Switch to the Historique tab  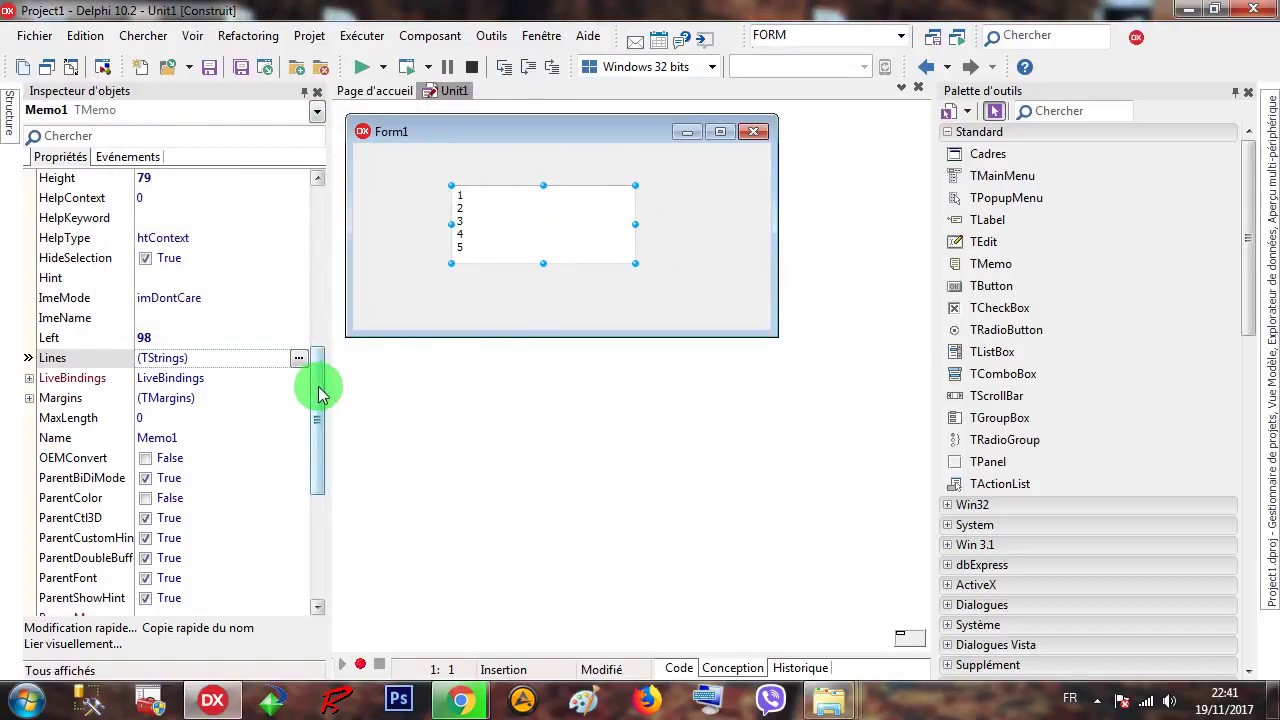pyautogui.click(x=800, y=668)
